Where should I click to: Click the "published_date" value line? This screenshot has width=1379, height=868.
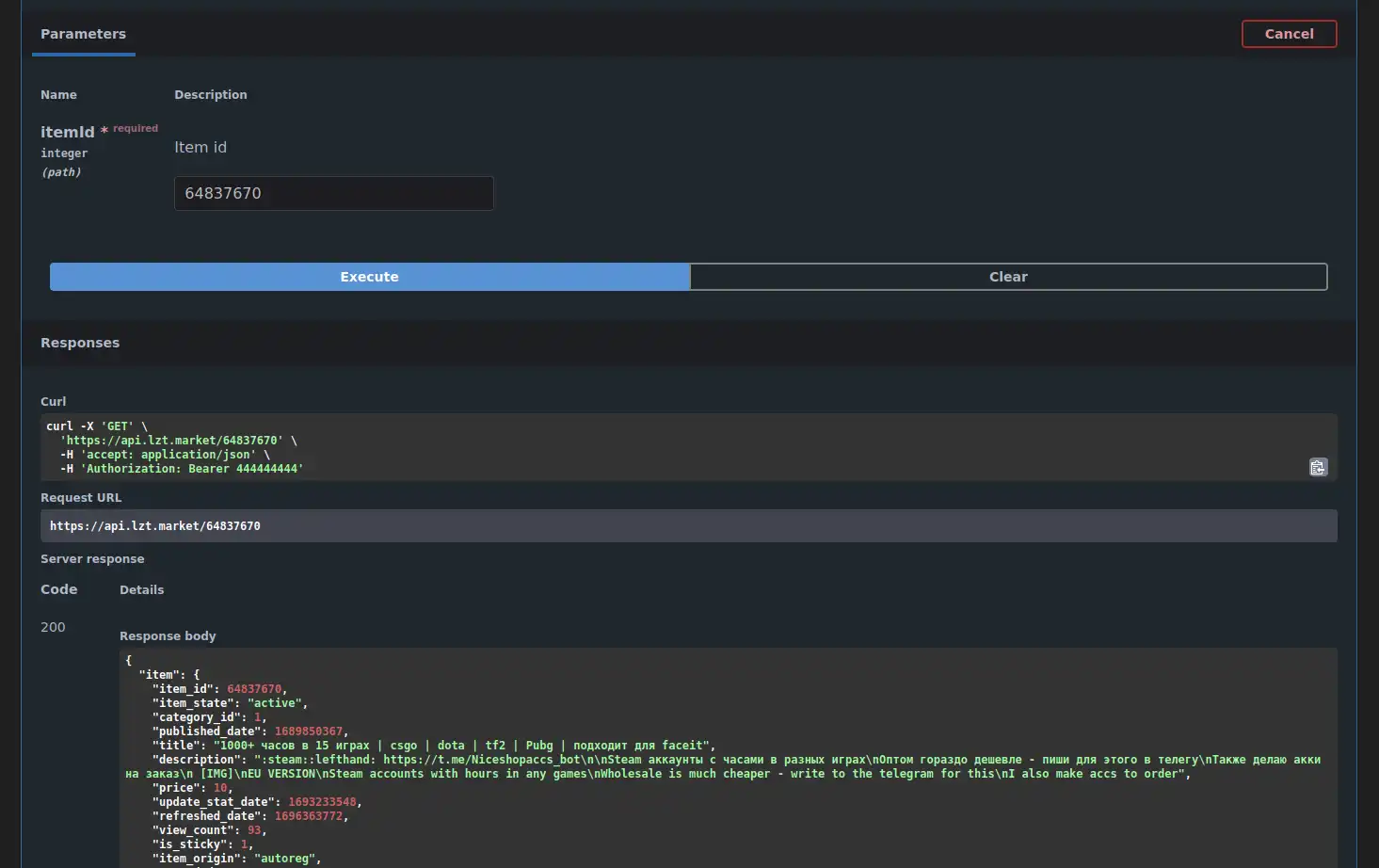pyautogui.click(x=250, y=731)
